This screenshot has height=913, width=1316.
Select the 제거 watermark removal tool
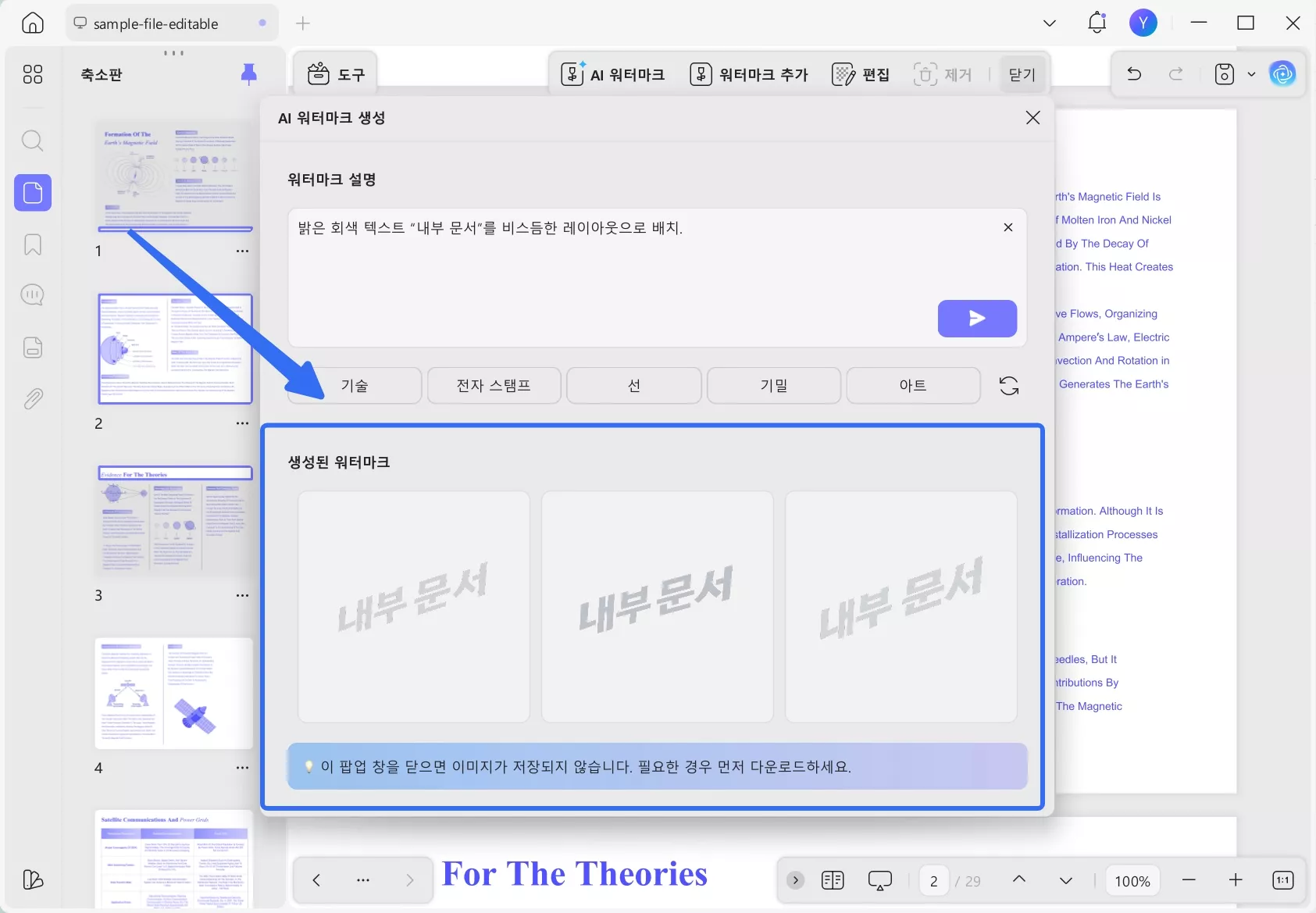coord(943,74)
